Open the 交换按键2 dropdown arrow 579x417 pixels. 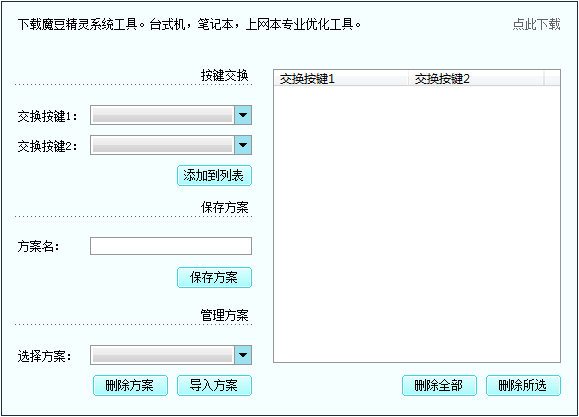(243, 145)
